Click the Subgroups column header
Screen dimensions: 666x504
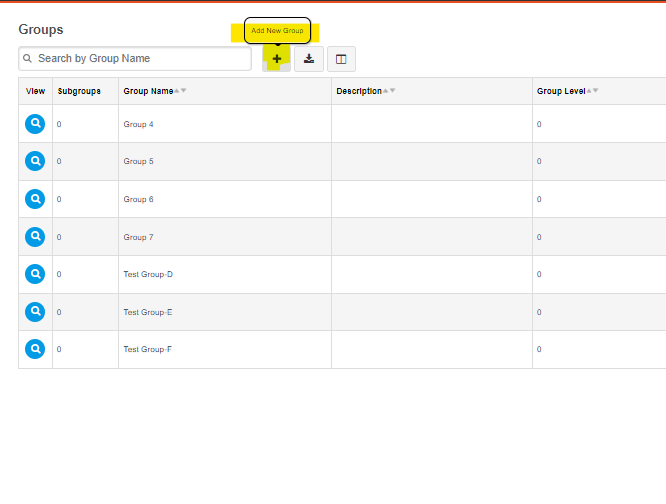click(79, 91)
